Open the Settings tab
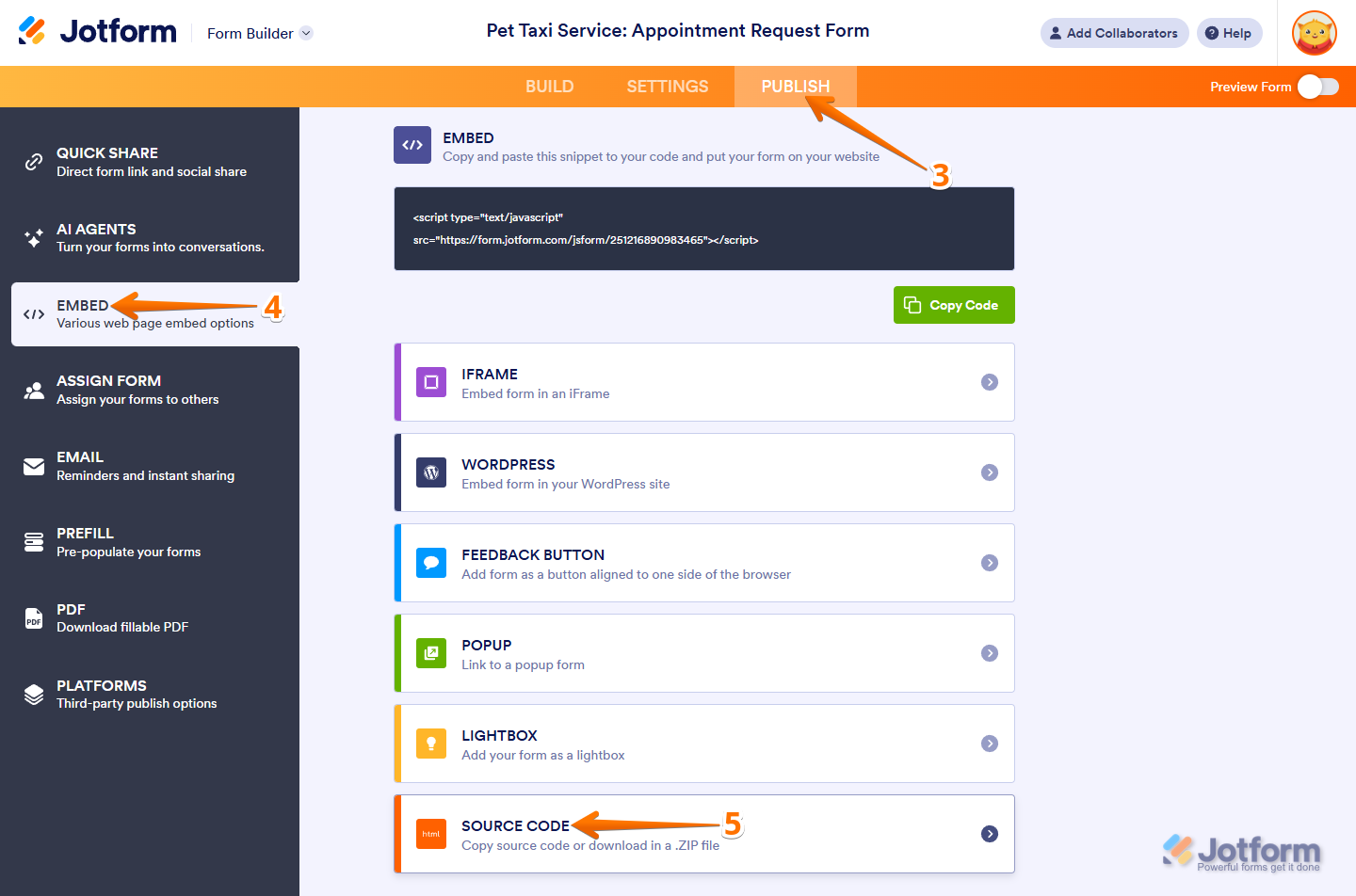Viewport: 1356px width, 896px height. pyautogui.click(x=668, y=87)
